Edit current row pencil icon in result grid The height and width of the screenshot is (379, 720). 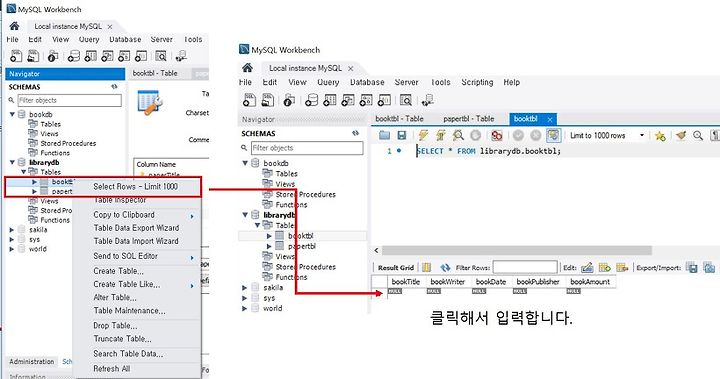point(587,267)
